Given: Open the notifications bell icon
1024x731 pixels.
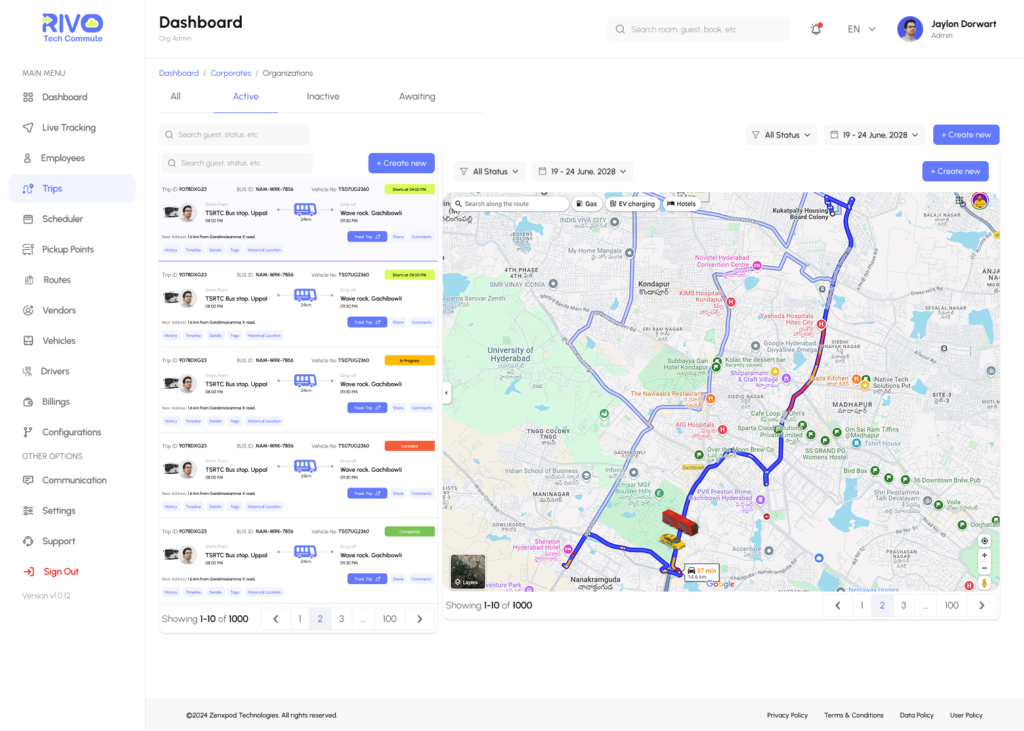Looking at the screenshot, I should pyautogui.click(x=816, y=29).
